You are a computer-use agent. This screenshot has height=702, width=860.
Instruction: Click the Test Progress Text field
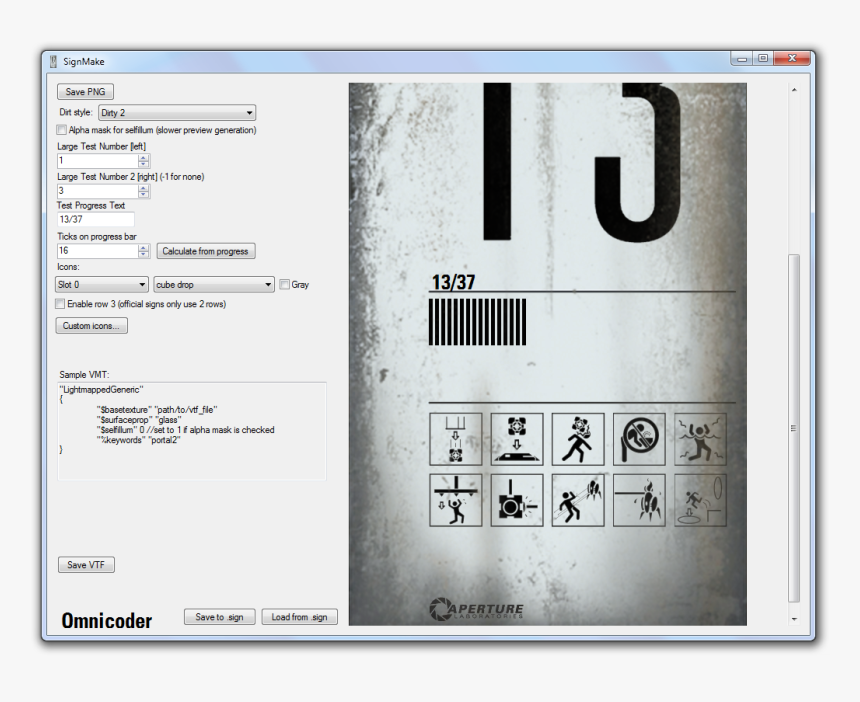[95, 219]
